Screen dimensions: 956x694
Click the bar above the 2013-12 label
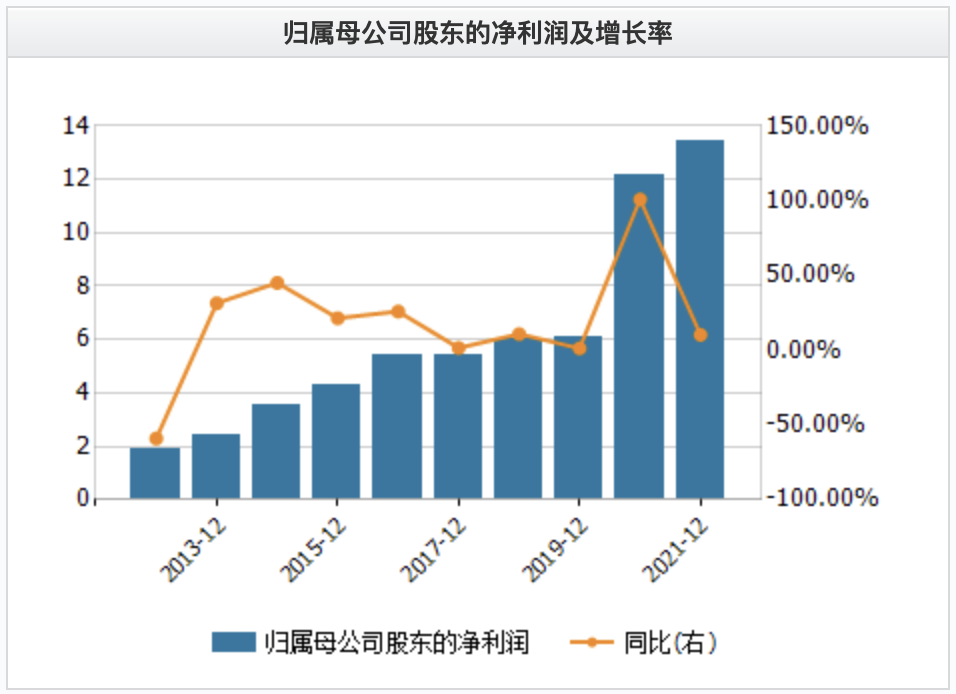216,466
